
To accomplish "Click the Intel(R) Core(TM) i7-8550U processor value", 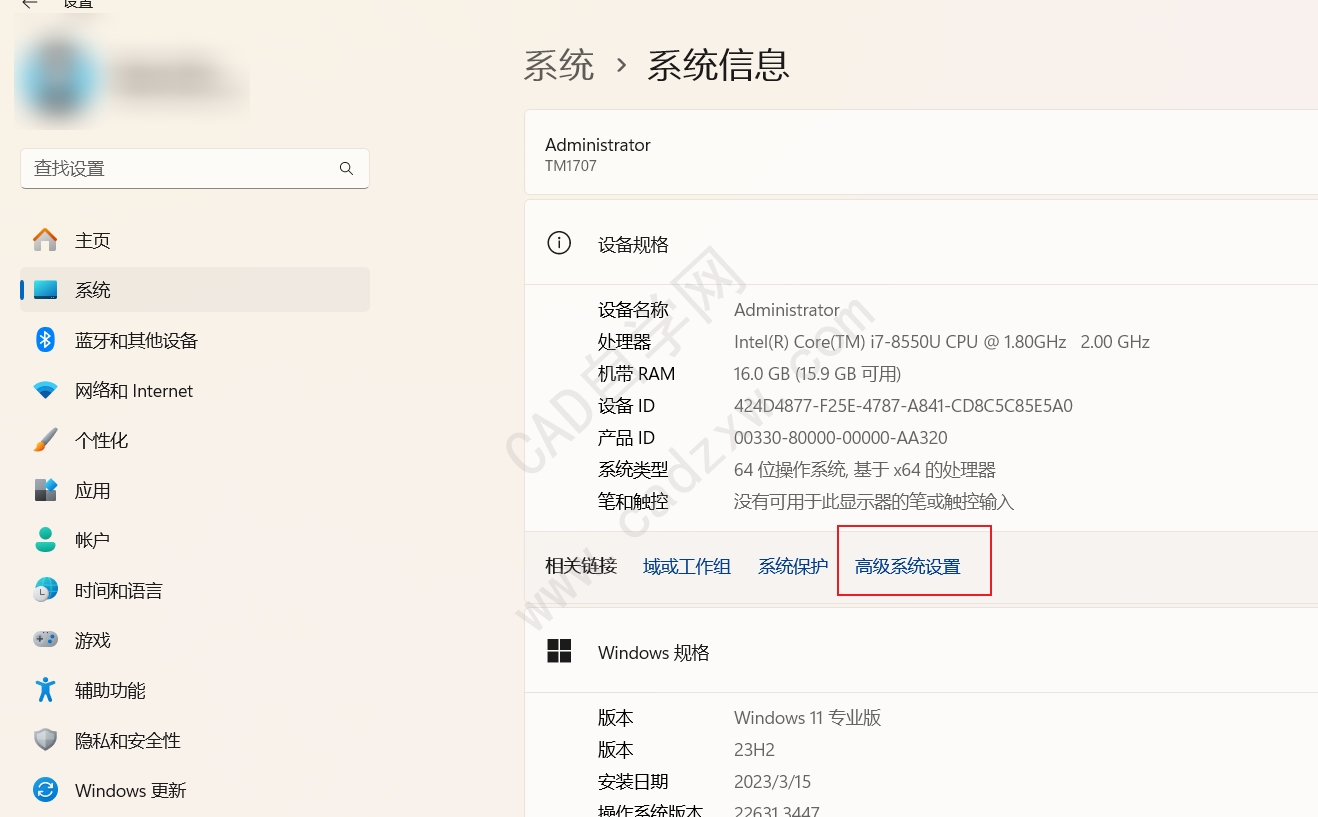I will (942, 342).
